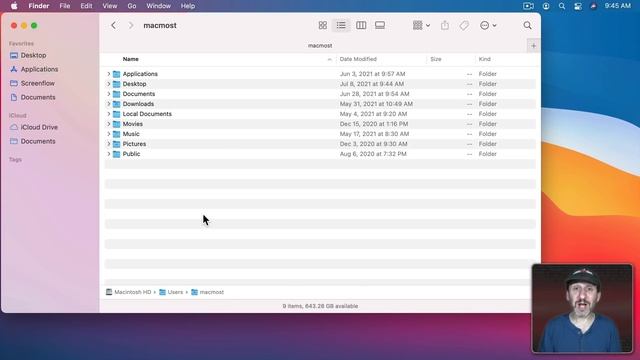Click Users in the path bar
640x360 pixels.
(x=171, y=292)
